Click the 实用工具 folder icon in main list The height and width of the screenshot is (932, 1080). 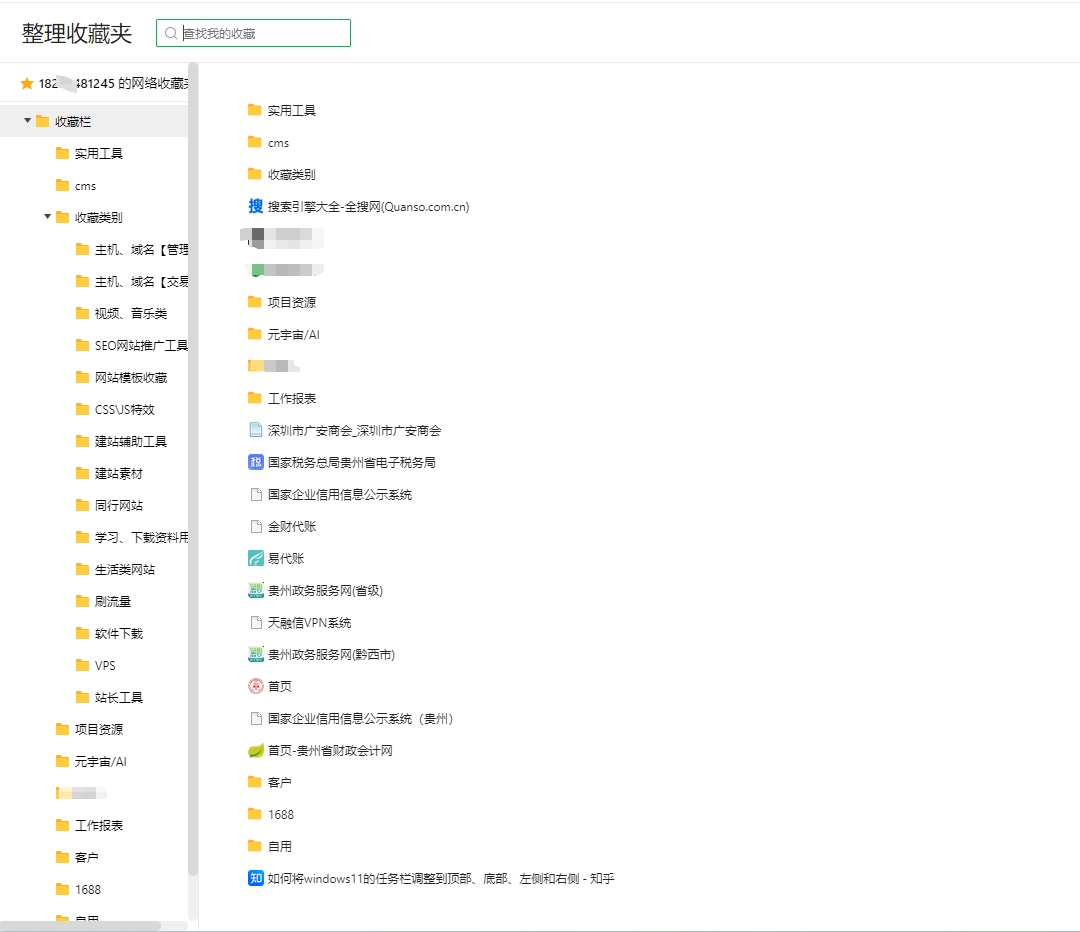tap(255, 110)
